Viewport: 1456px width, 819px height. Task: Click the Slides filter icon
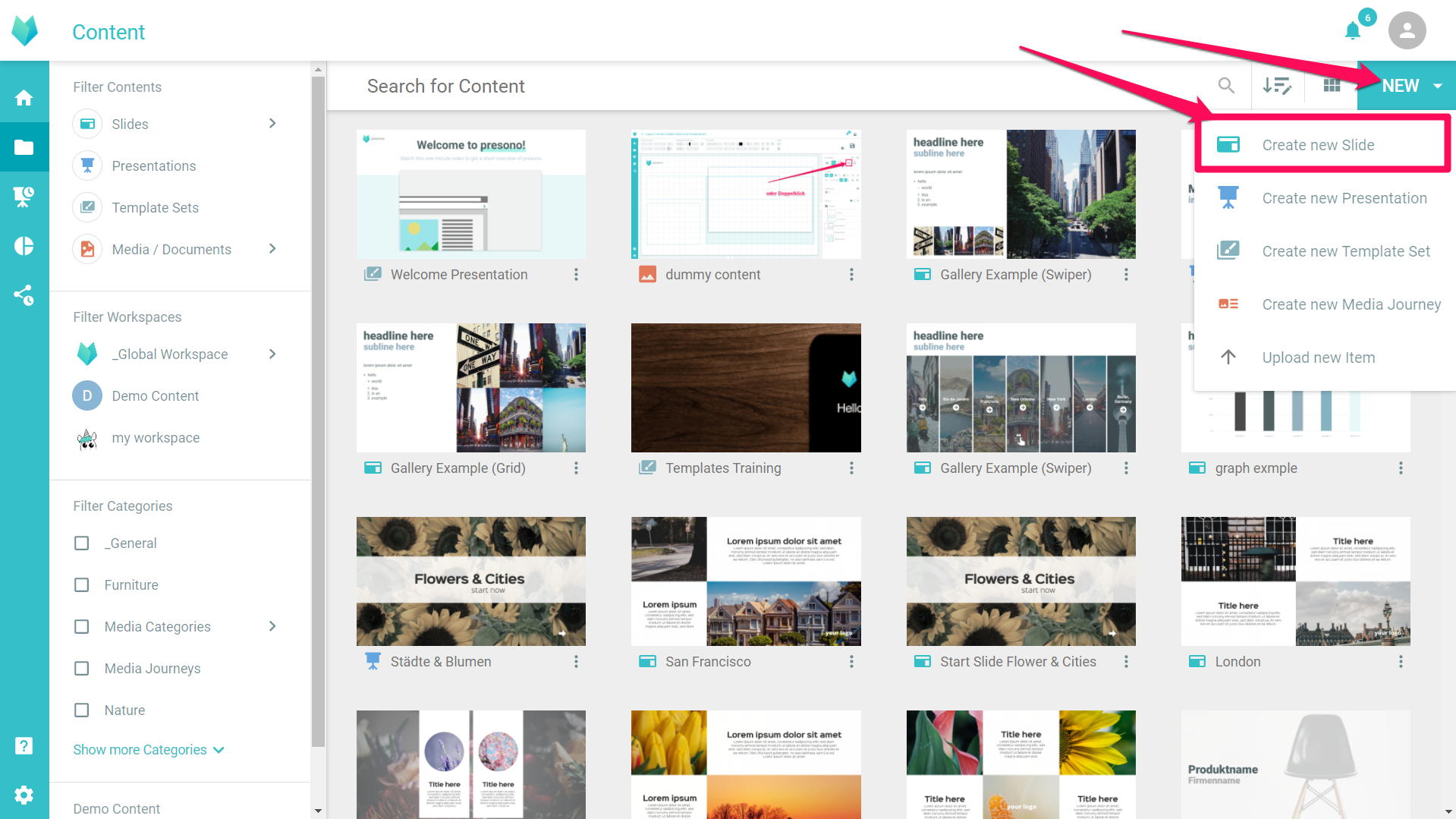(87, 124)
